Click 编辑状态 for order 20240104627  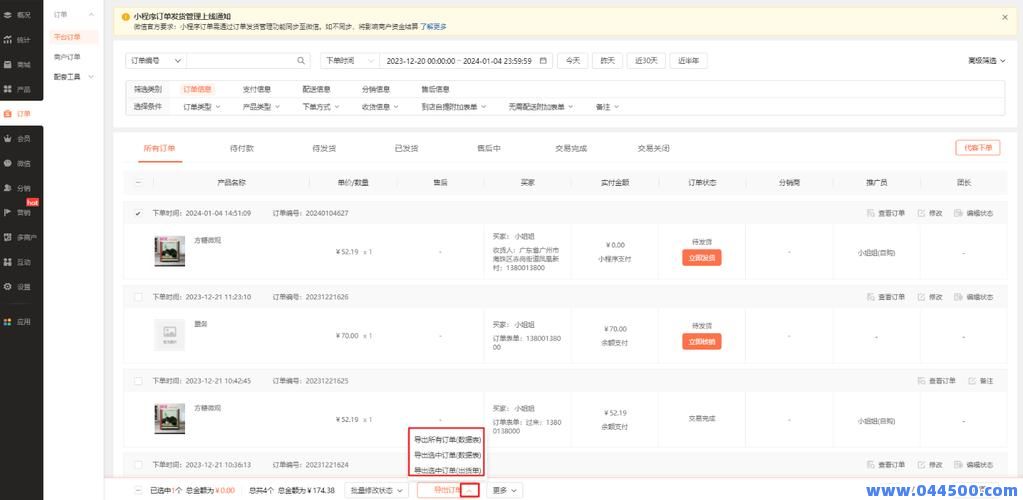(x=973, y=213)
